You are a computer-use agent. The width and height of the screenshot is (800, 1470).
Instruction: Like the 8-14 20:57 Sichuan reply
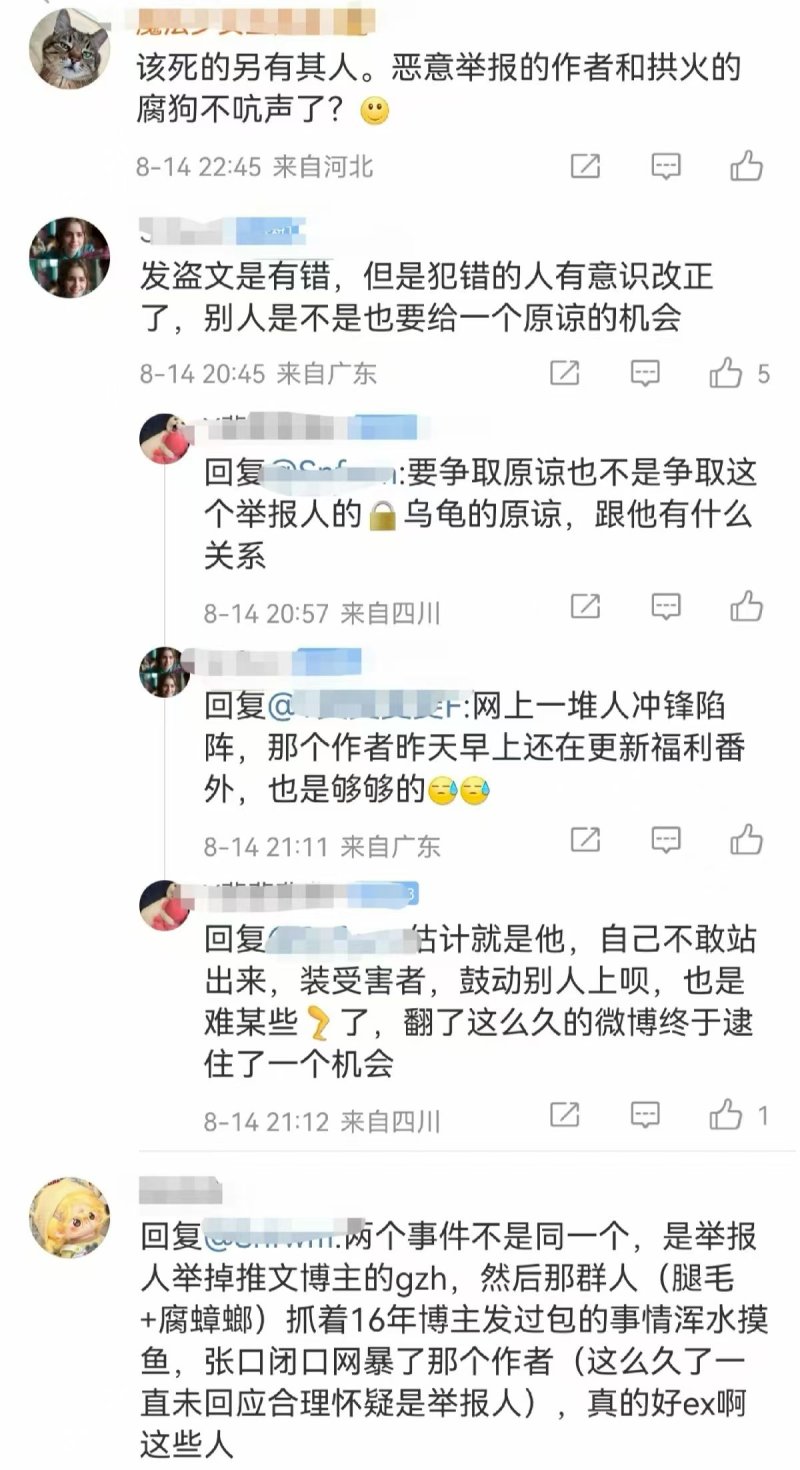click(x=746, y=606)
